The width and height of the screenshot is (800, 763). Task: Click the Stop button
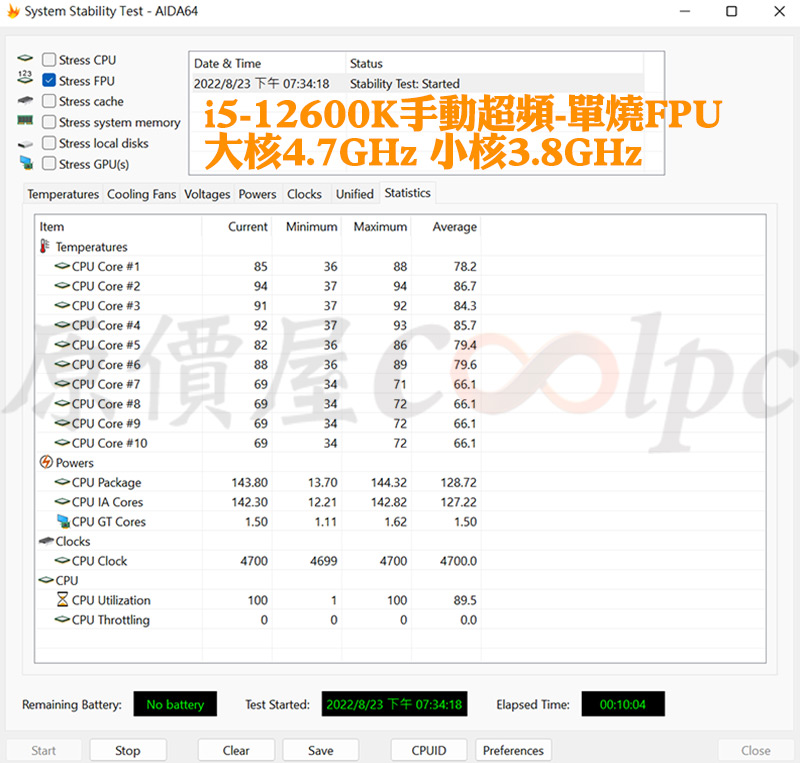(128, 750)
